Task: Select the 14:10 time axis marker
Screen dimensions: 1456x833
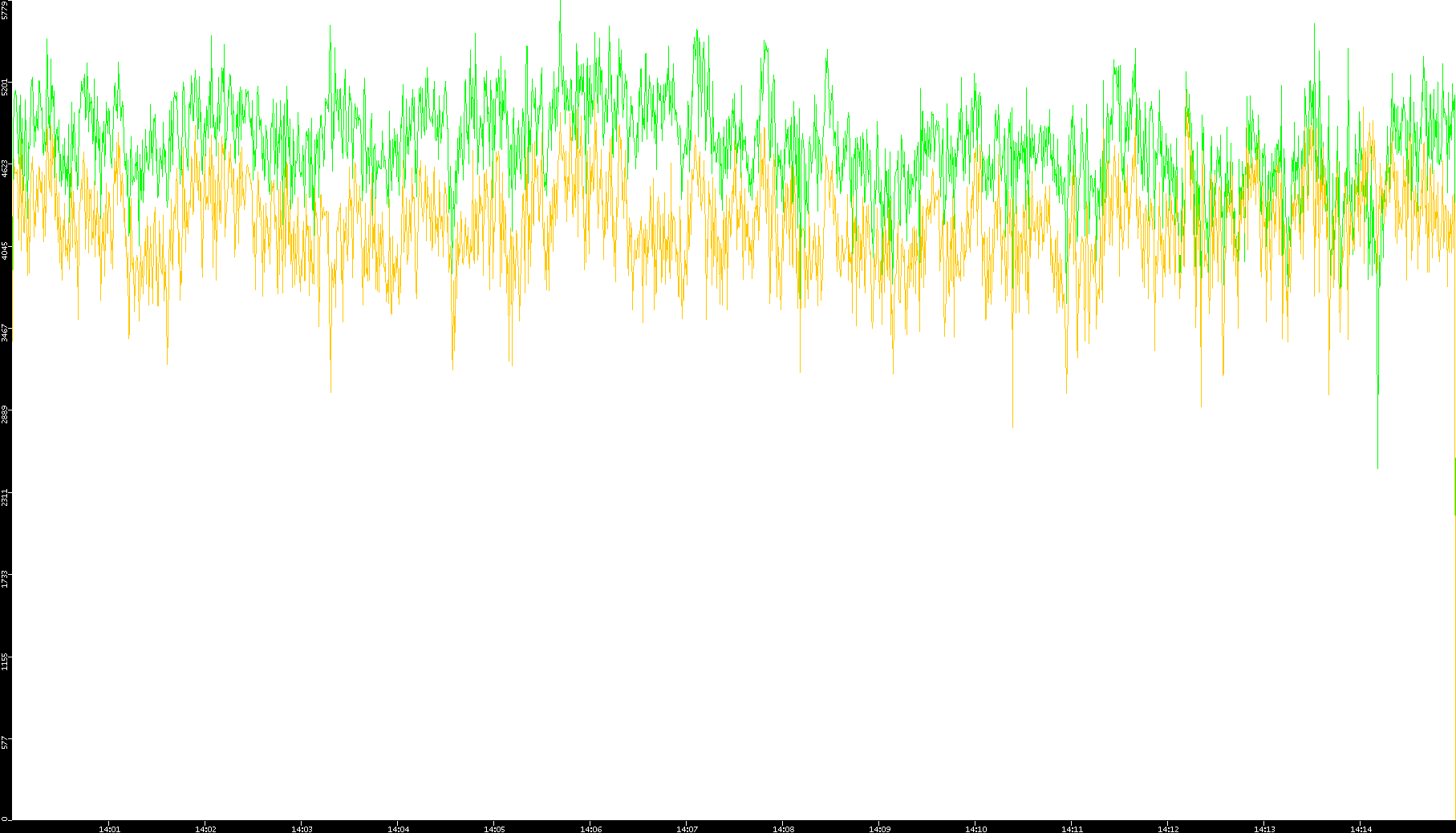Action: click(975, 828)
